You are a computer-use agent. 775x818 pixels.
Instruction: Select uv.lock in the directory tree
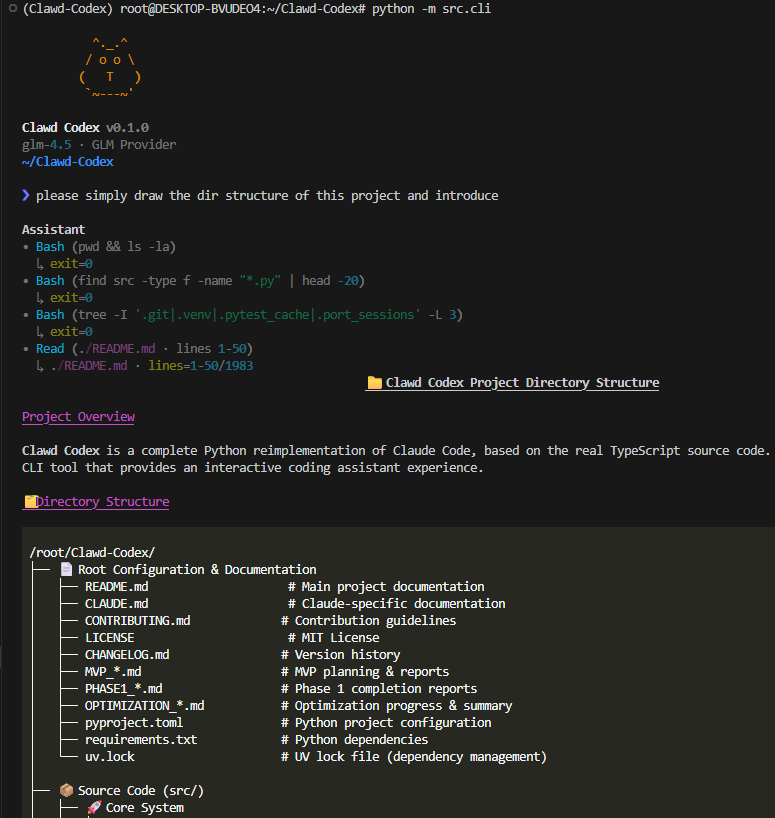click(110, 756)
